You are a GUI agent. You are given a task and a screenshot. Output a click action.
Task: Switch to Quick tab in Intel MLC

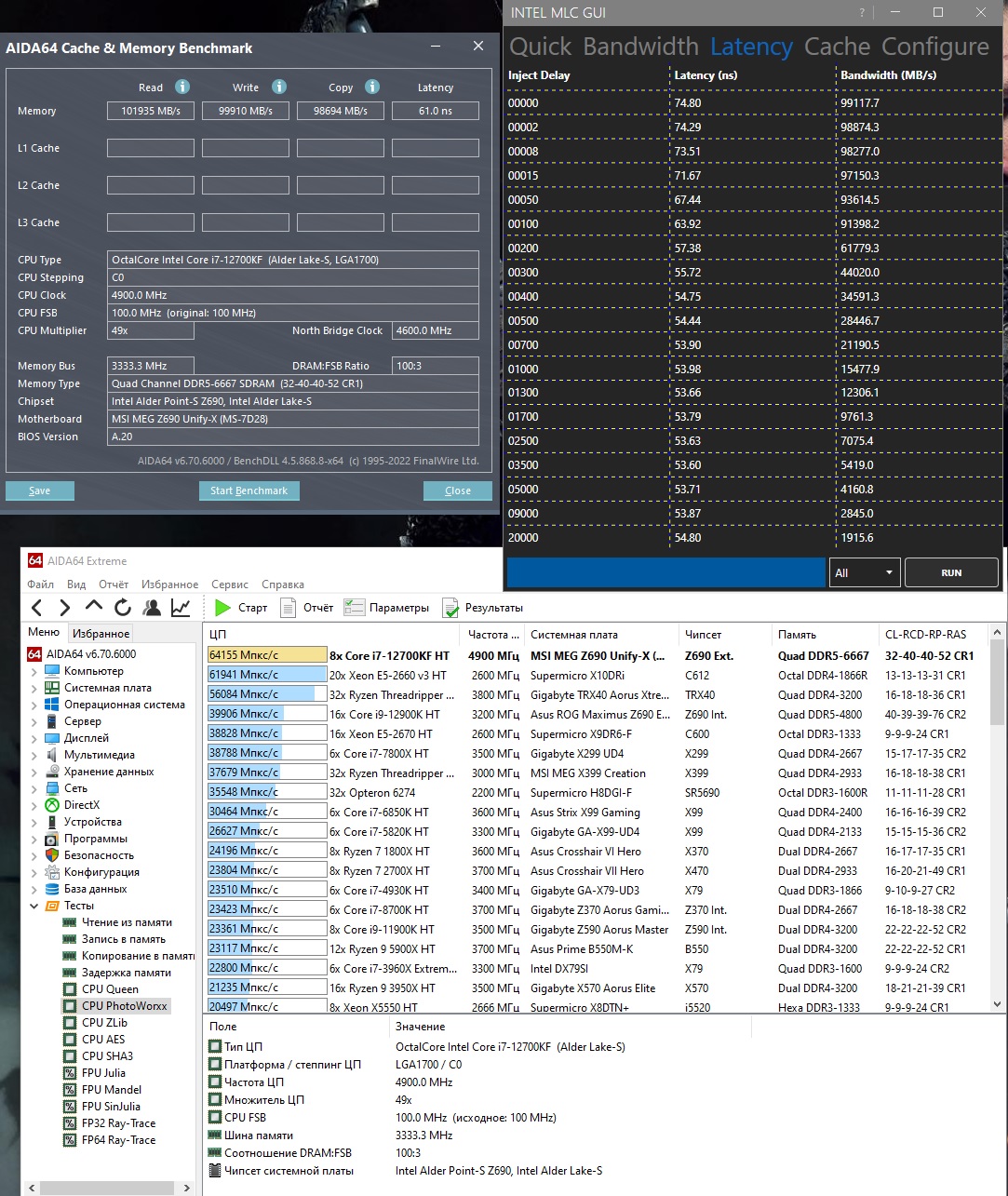coord(541,47)
